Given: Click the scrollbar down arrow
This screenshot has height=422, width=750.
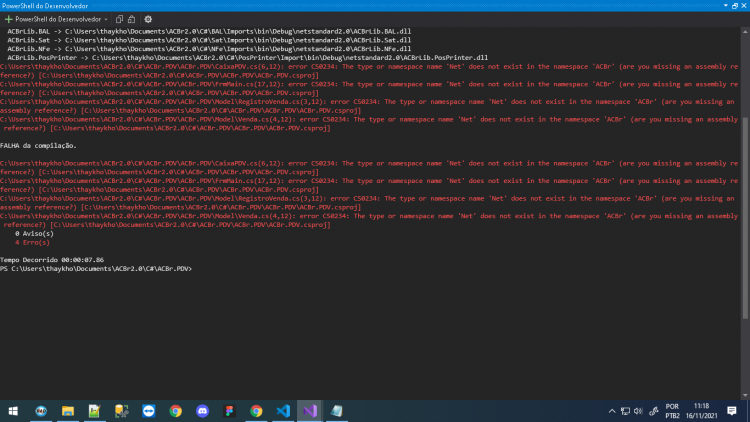Looking at the screenshot, I should (x=745, y=395).
